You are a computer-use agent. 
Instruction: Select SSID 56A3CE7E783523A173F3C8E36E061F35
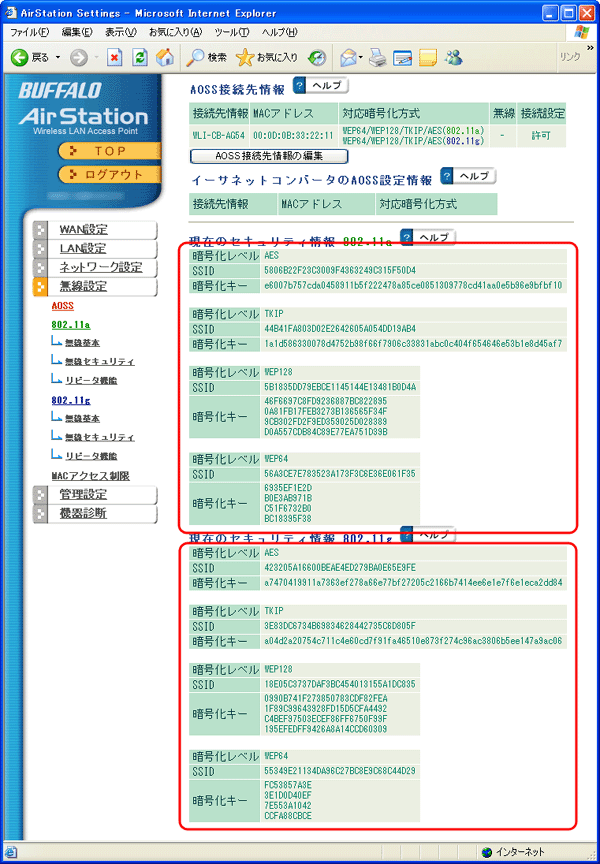pyautogui.click(x=340, y=474)
